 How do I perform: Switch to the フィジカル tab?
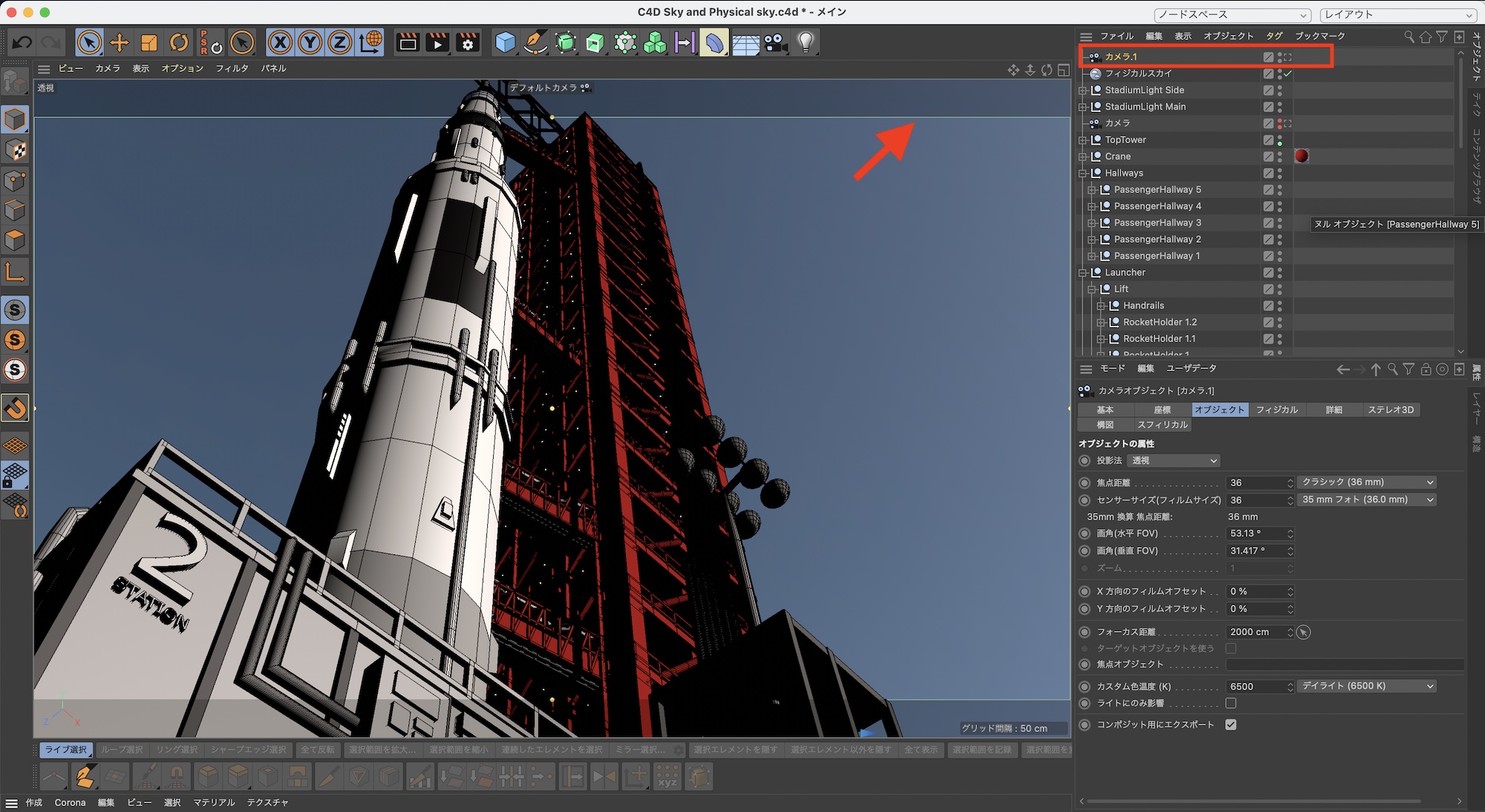[x=1276, y=410]
